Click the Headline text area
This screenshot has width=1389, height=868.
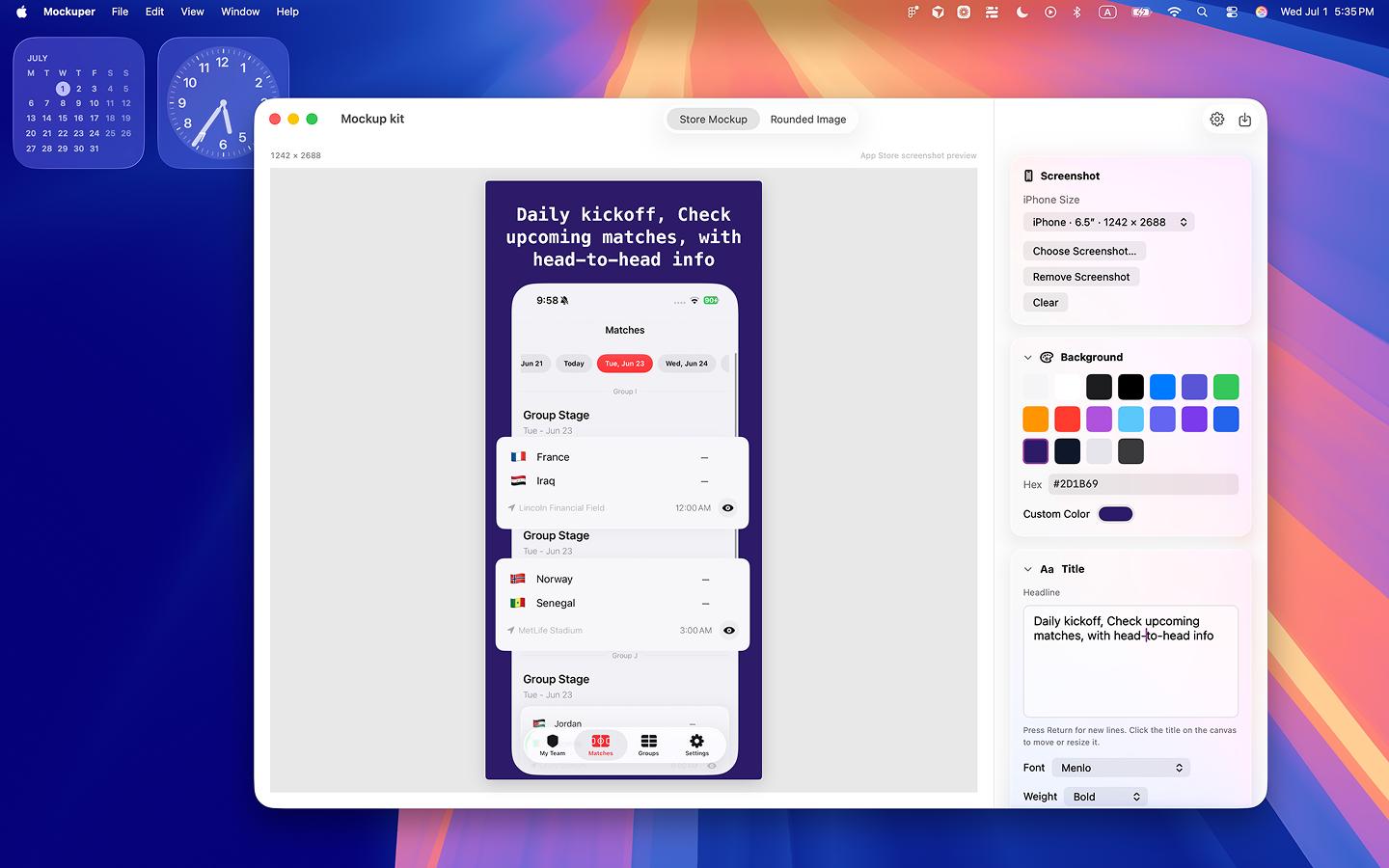coord(1130,661)
